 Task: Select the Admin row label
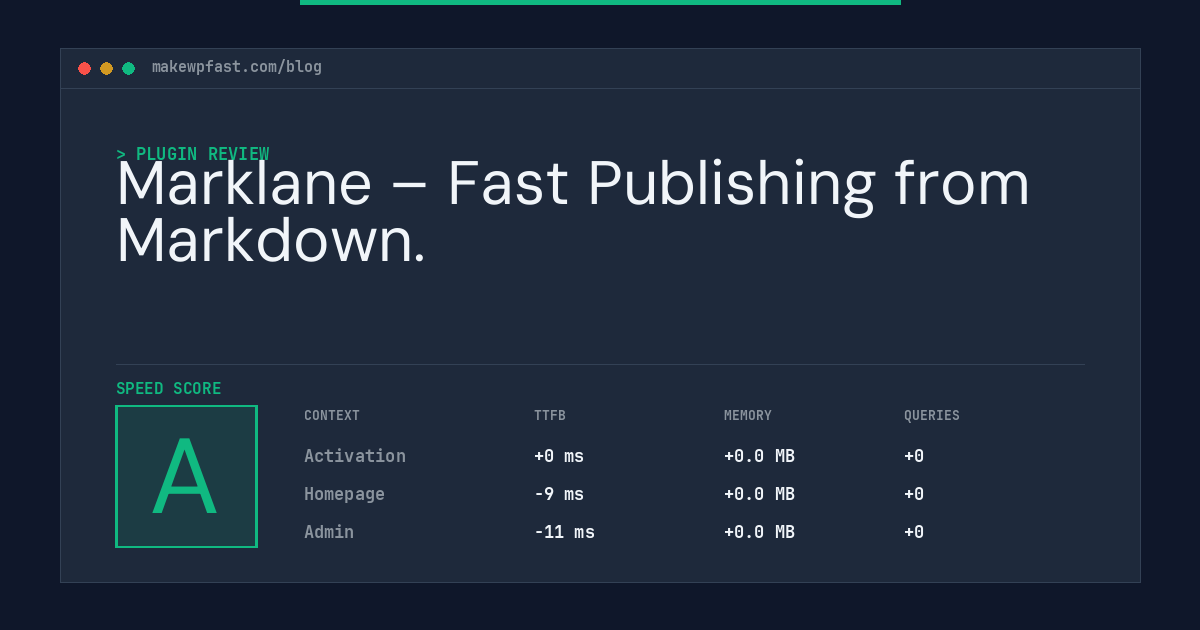tap(329, 532)
